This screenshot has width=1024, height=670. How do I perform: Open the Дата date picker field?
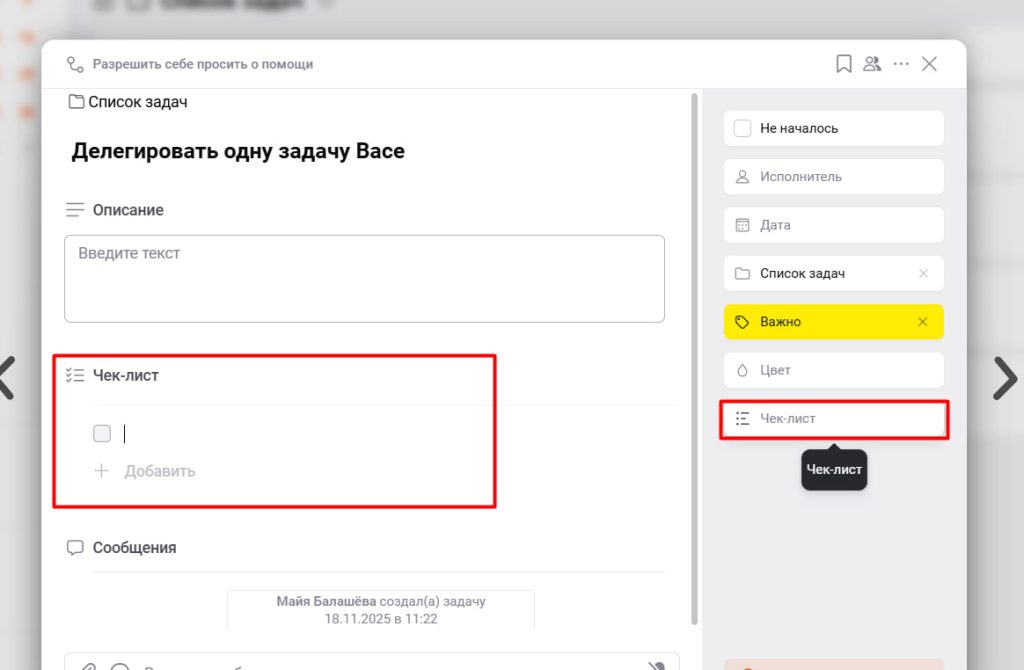pyautogui.click(x=833, y=225)
